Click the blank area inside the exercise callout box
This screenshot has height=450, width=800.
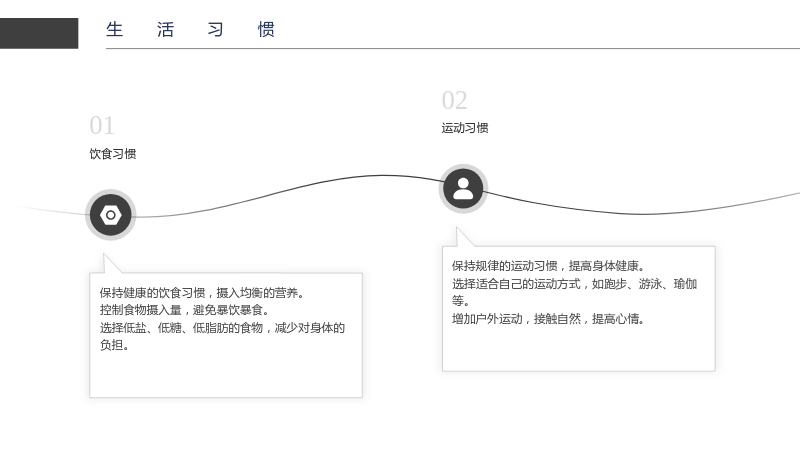click(579, 348)
